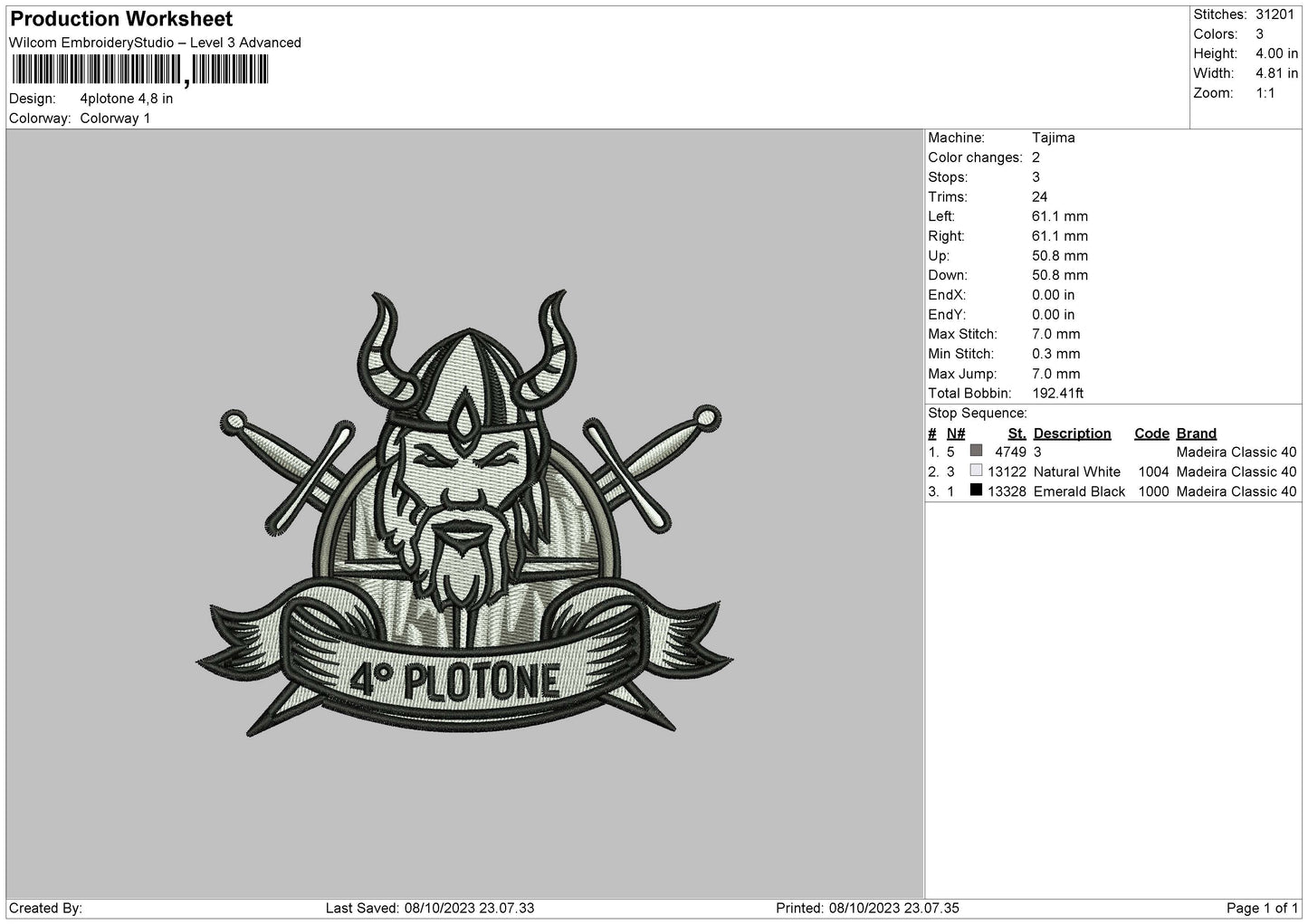
Task: Click the Page 1 of 1 indicator
Action: click(1262, 909)
